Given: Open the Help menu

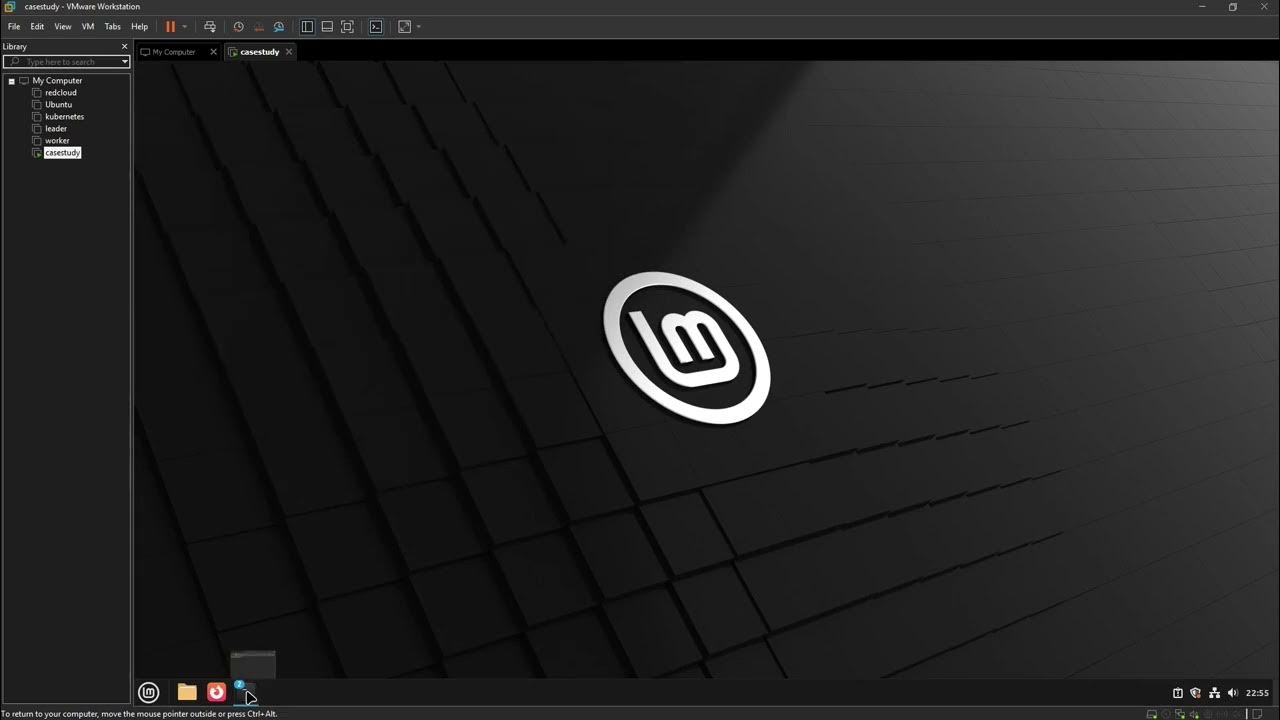Looking at the screenshot, I should [140, 27].
